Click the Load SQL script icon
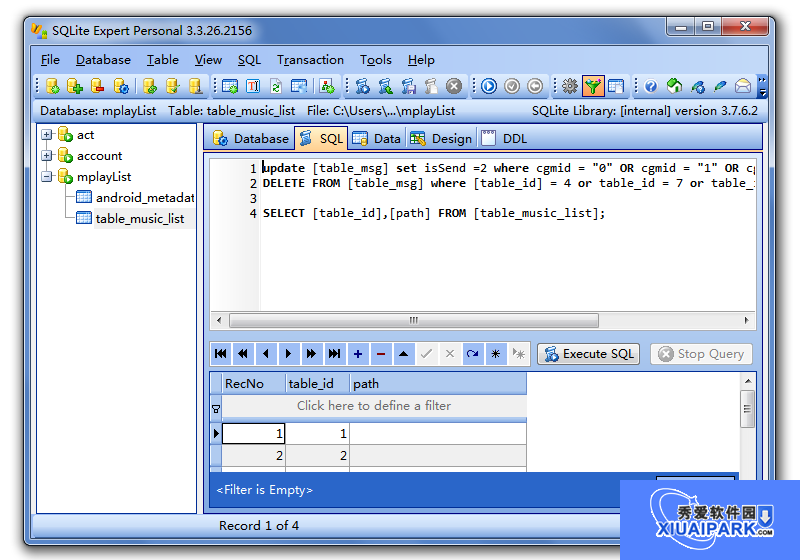This screenshot has height=560, width=800. coord(385,86)
